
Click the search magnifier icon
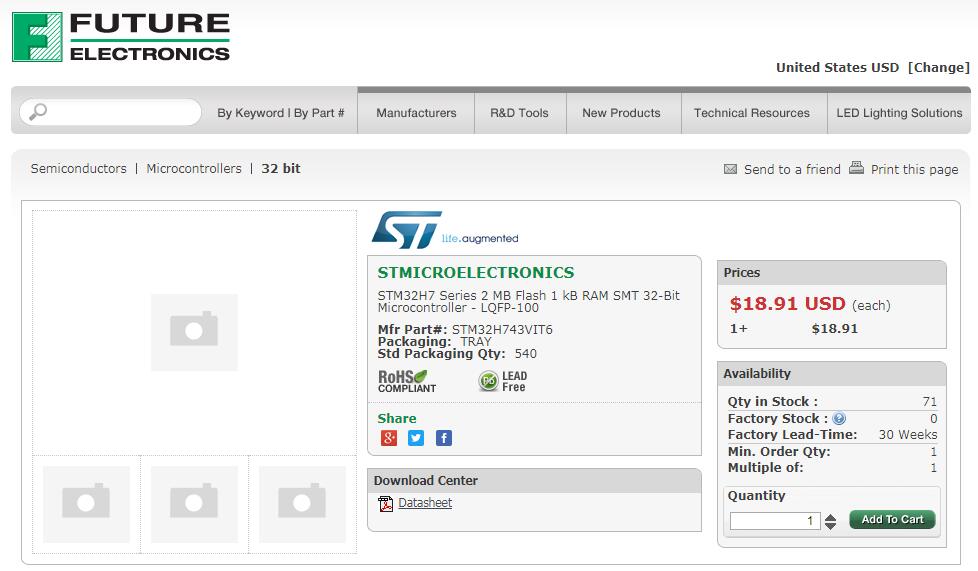point(38,112)
